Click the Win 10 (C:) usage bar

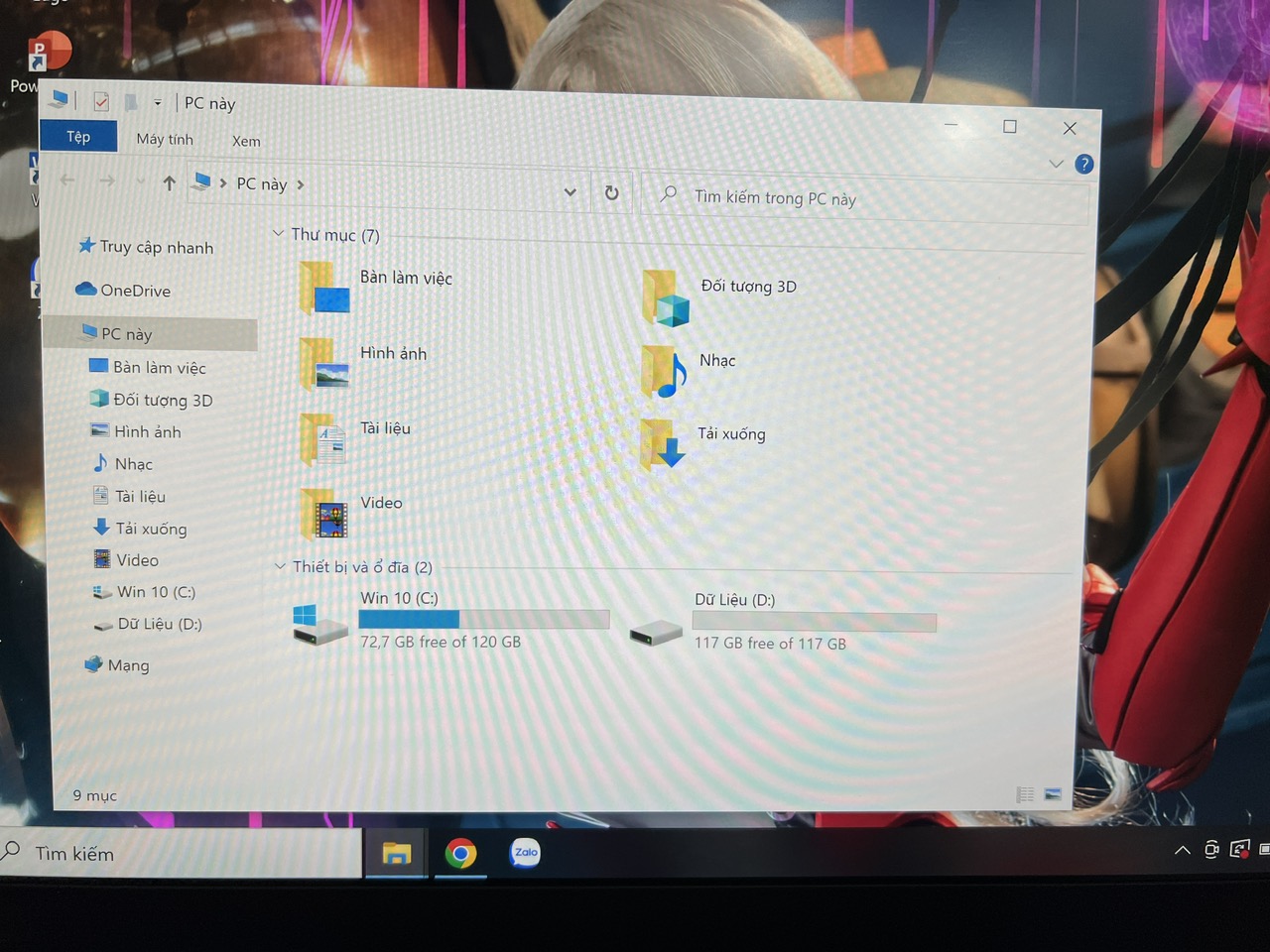click(484, 619)
